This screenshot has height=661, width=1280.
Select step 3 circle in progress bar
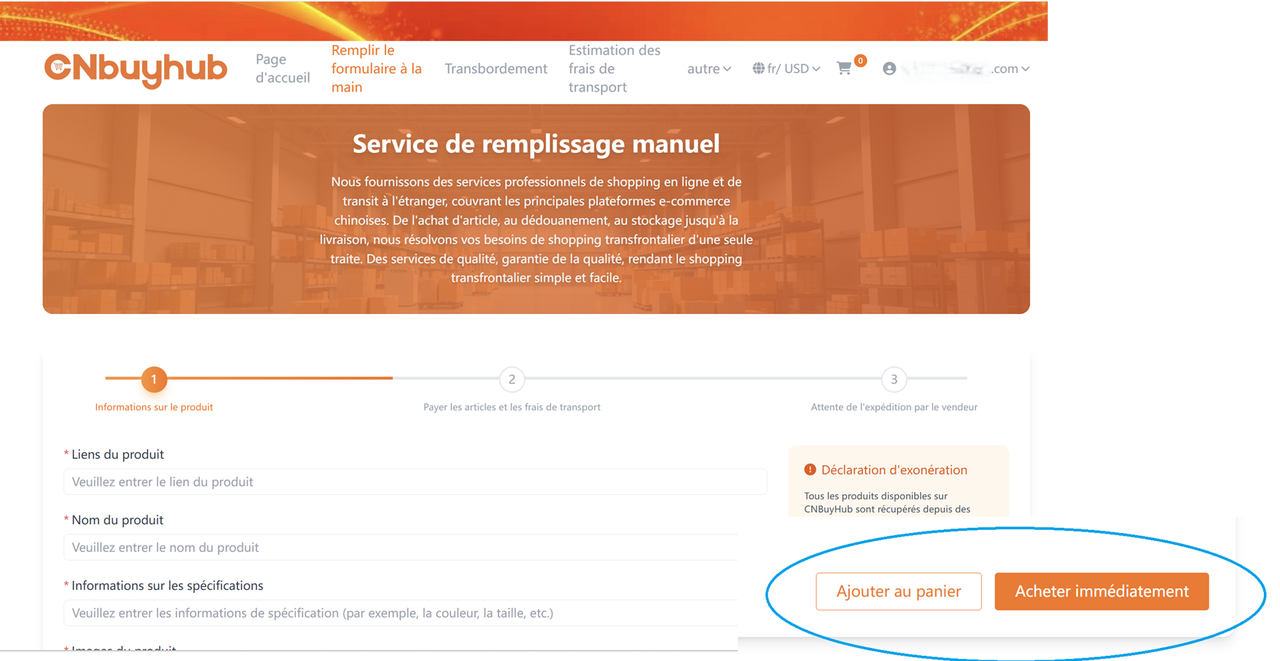coord(894,380)
